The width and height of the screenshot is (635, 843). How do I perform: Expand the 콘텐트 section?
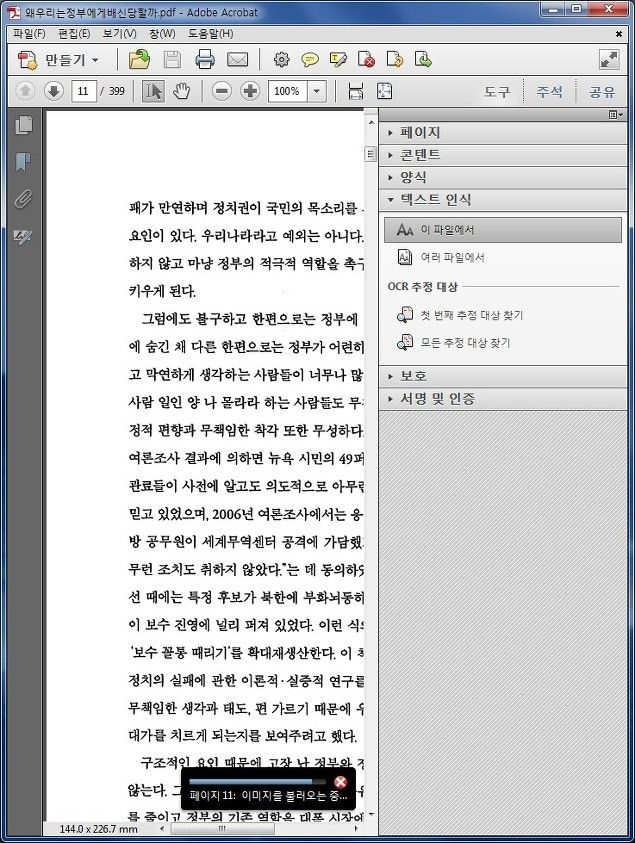point(503,155)
